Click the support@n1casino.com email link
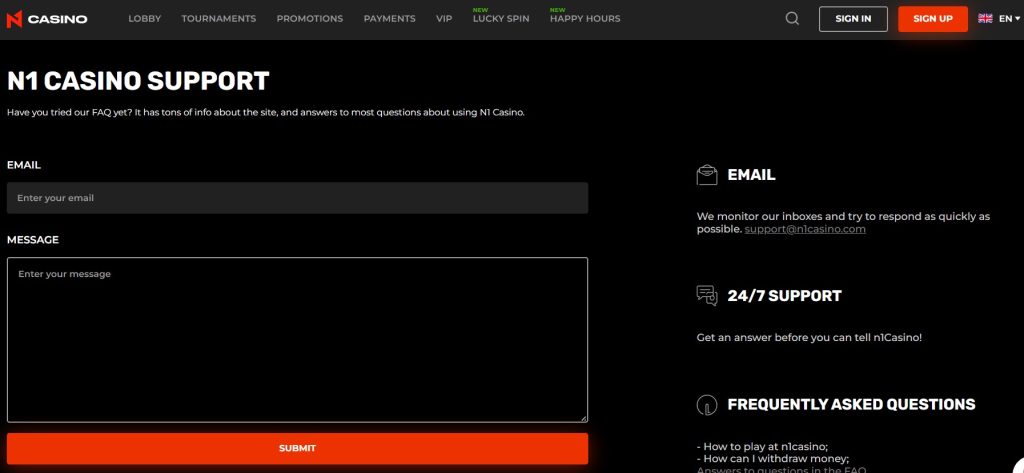 tap(805, 229)
